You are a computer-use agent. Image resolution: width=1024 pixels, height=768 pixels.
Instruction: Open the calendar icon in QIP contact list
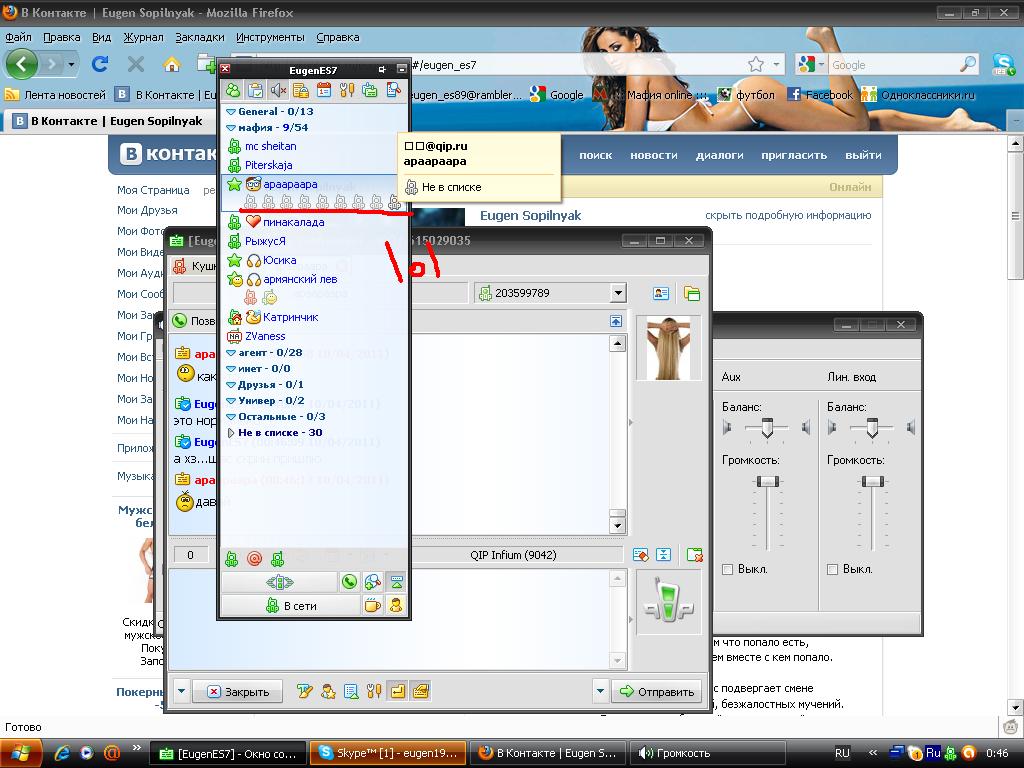tap(324, 90)
